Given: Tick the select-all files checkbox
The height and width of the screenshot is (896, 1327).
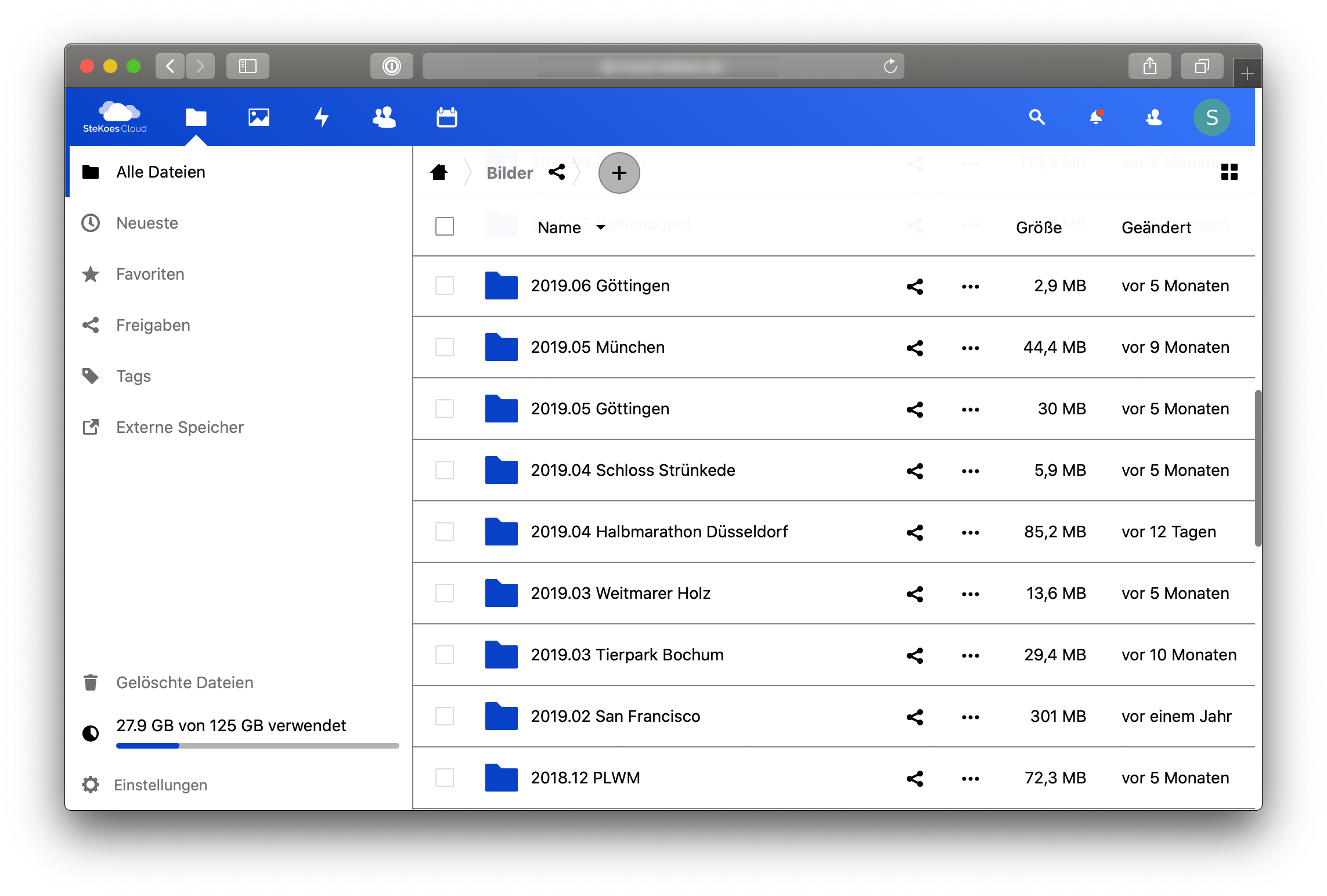Looking at the screenshot, I should pos(445,226).
